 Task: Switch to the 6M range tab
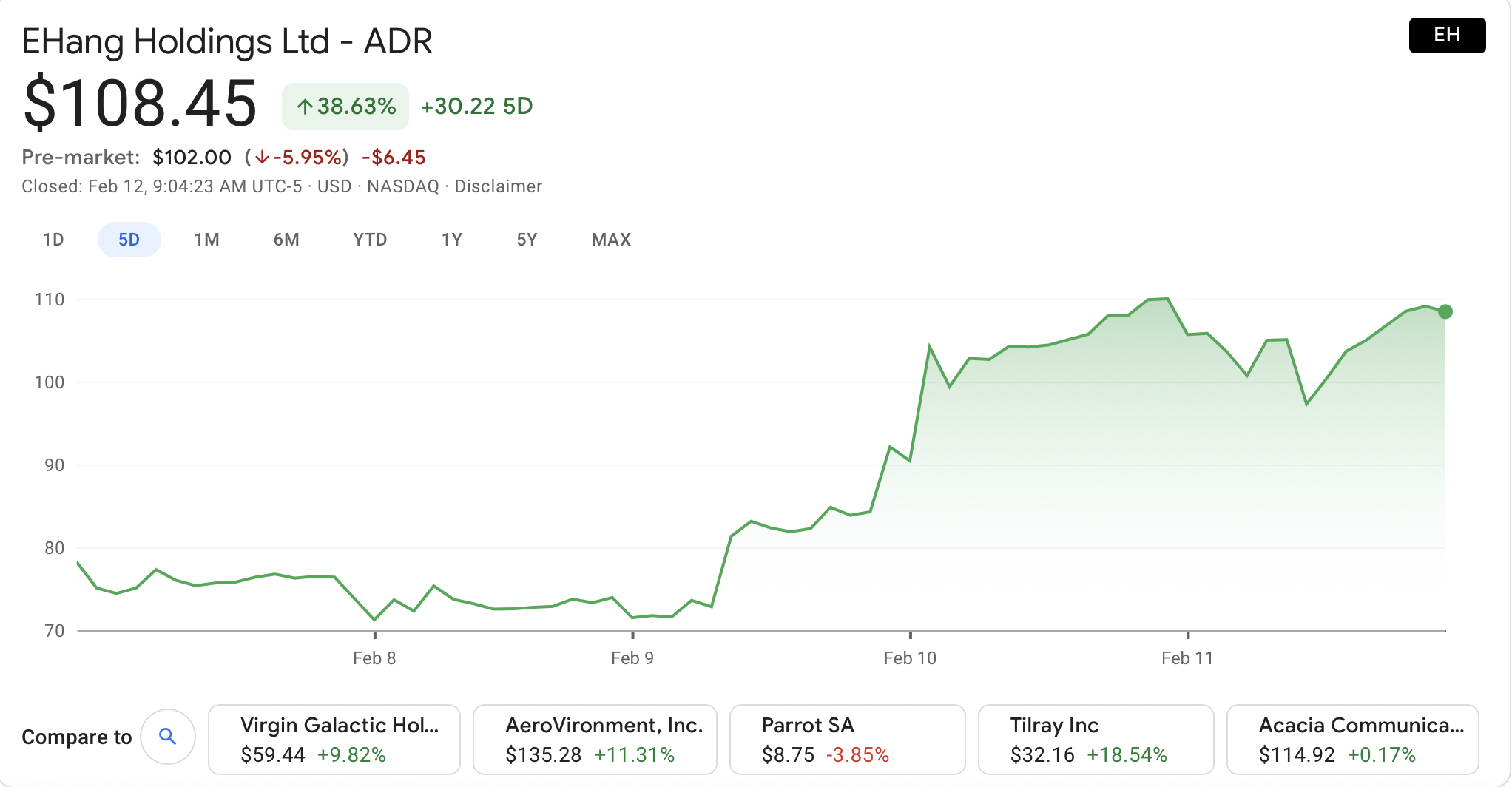[x=286, y=240]
